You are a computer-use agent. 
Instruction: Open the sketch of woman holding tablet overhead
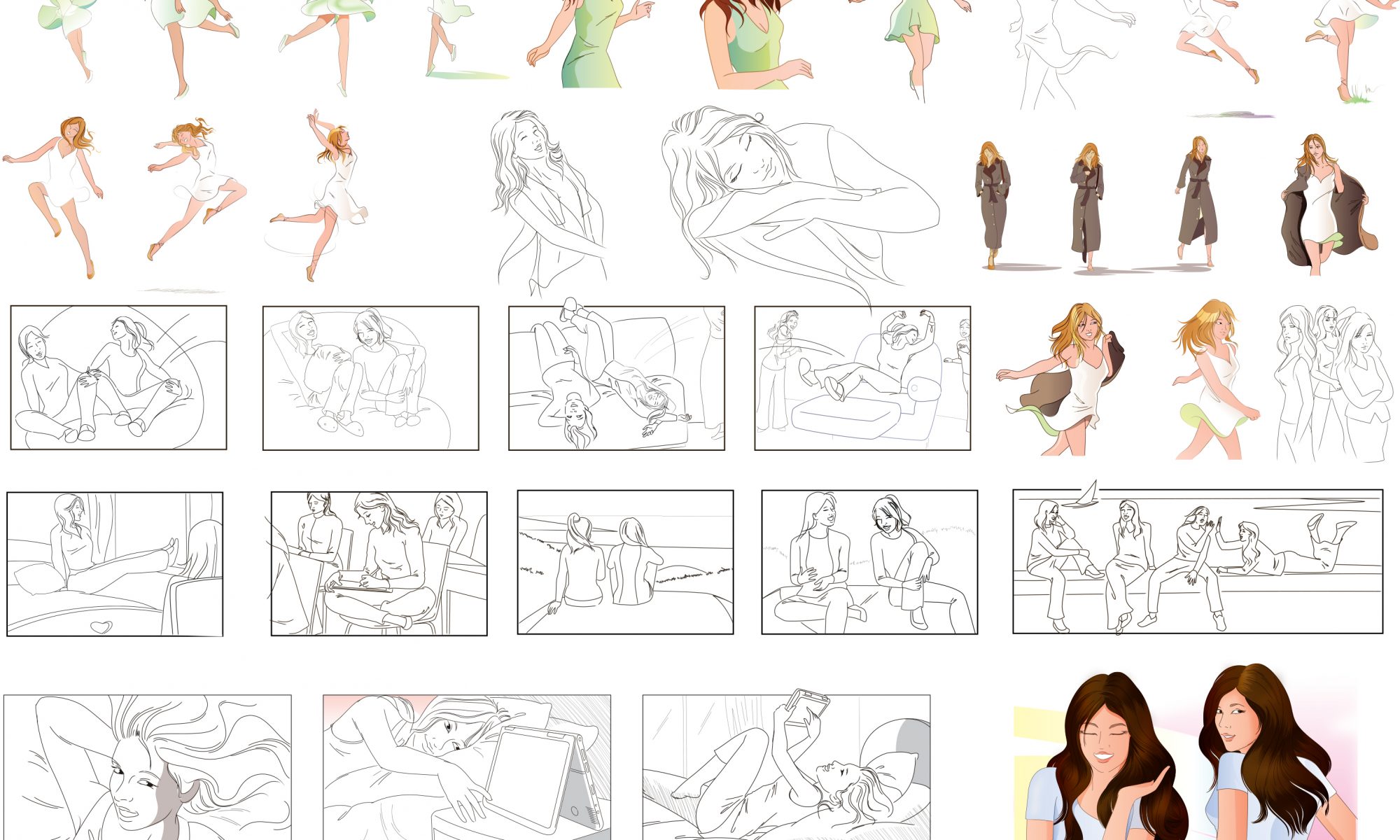tap(786, 766)
